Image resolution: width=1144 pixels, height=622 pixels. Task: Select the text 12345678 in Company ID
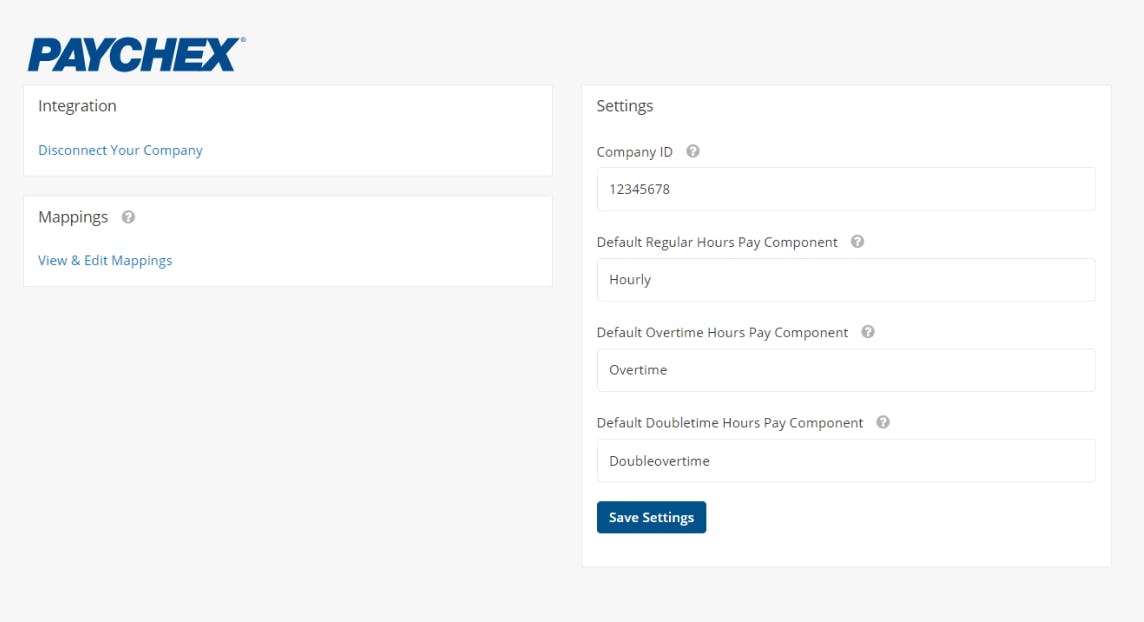[x=641, y=188]
